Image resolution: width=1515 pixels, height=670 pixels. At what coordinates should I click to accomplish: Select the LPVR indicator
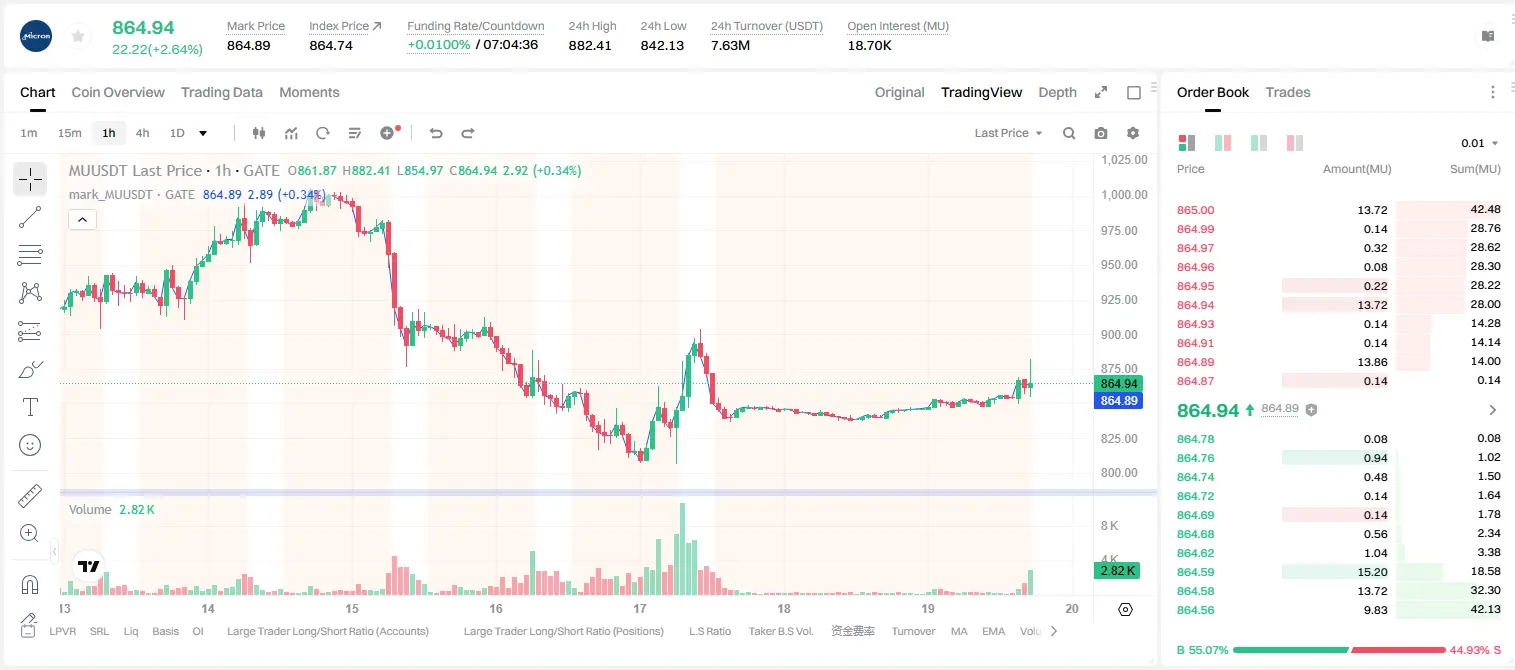click(63, 631)
